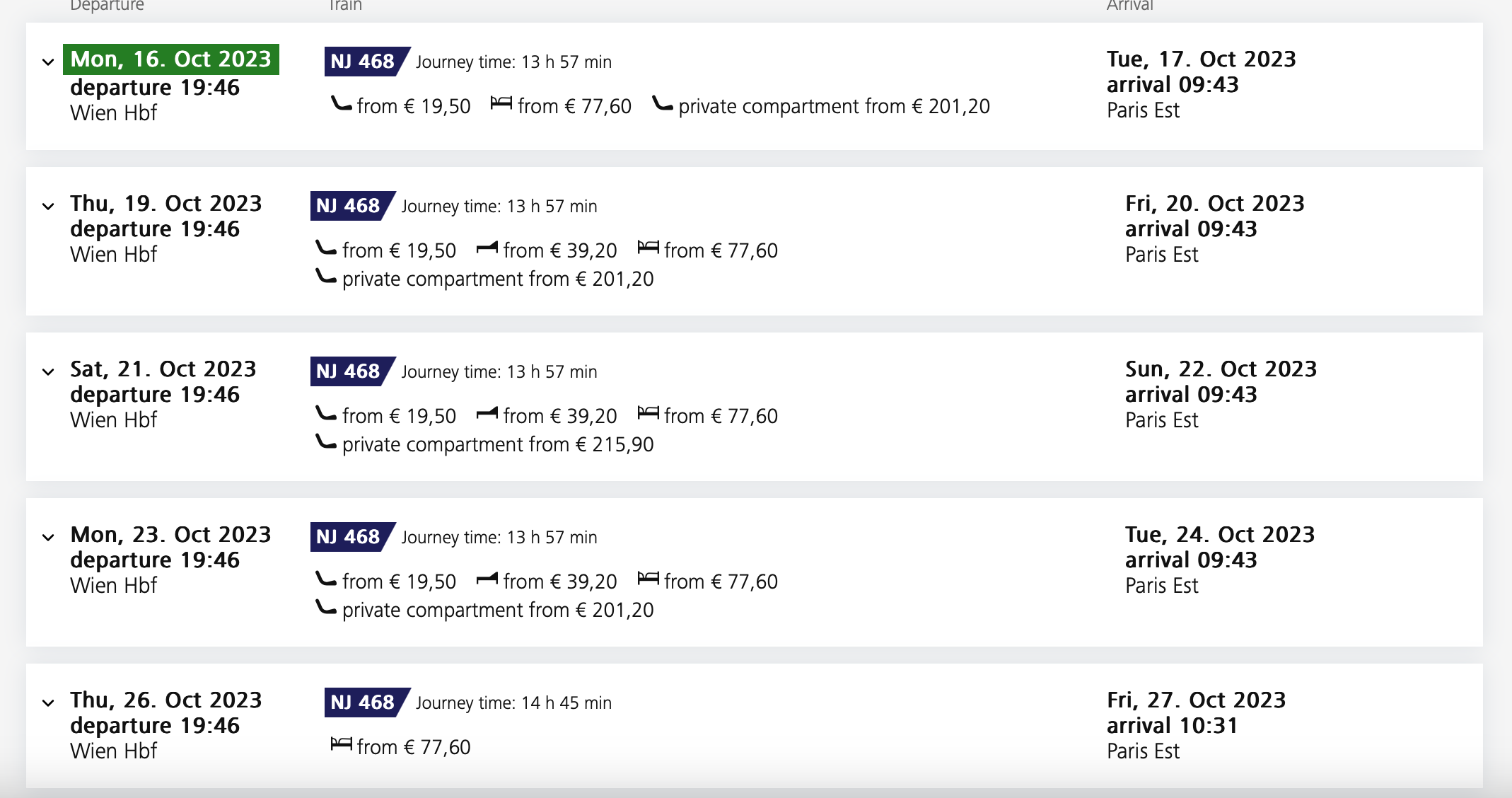The width and height of the screenshot is (1512, 798).
Task: Expand the Thu 26 Oct 2023 connection chevron
Action: 48,703
